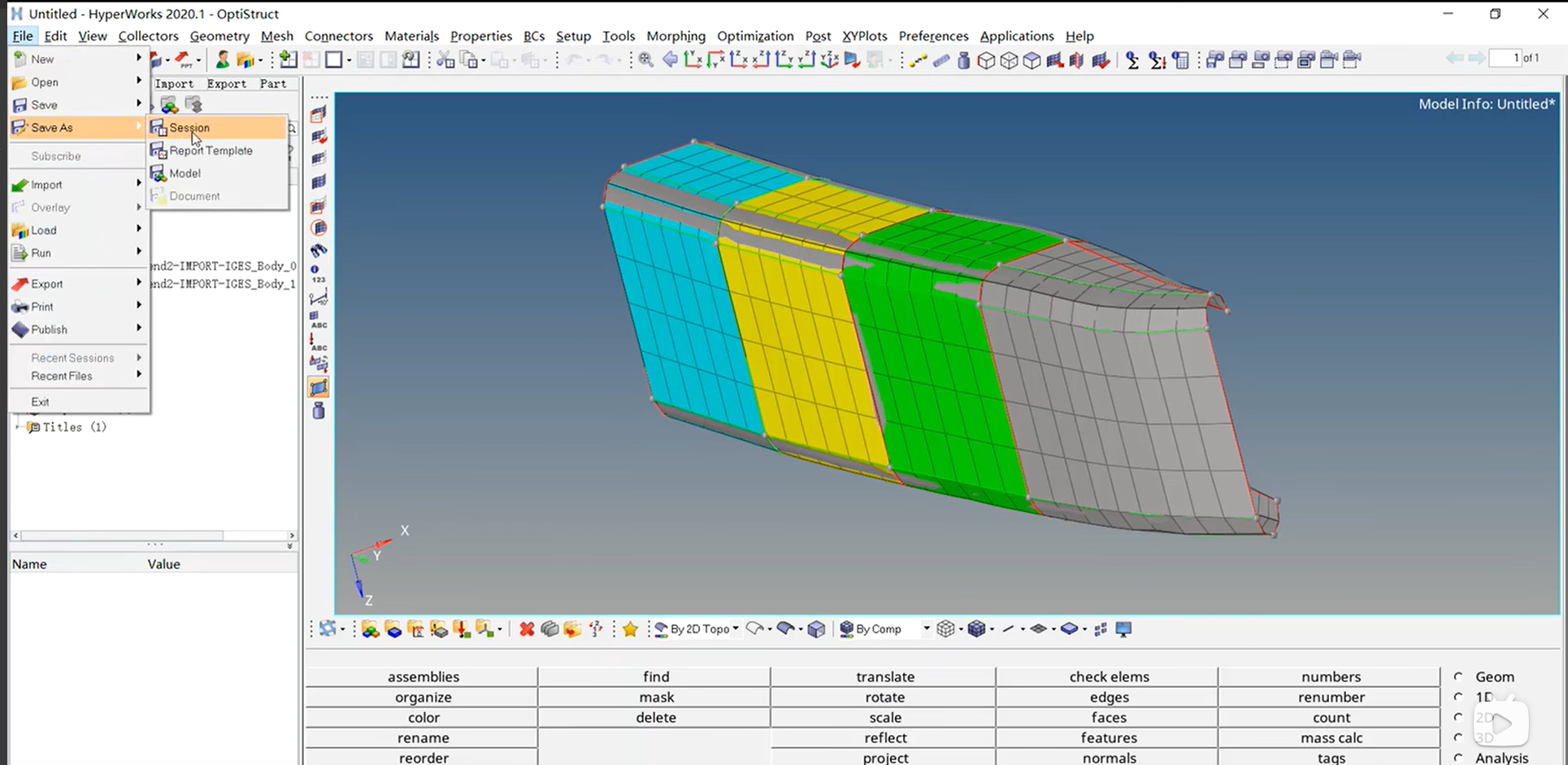Click the check elems panel button

pyautogui.click(x=1109, y=676)
